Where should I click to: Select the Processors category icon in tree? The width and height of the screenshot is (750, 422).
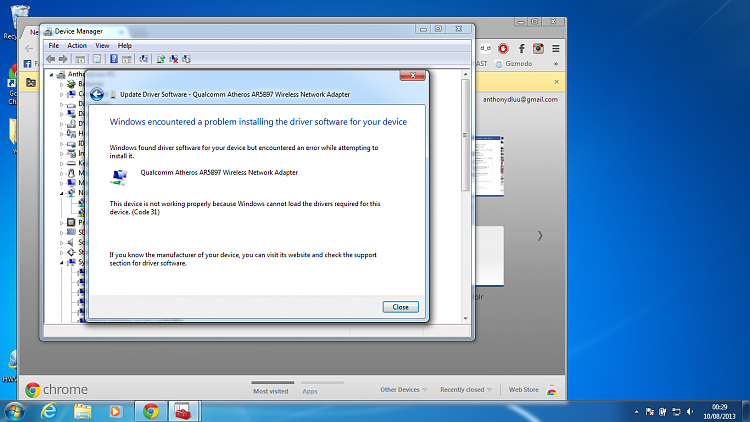click(x=71, y=222)
